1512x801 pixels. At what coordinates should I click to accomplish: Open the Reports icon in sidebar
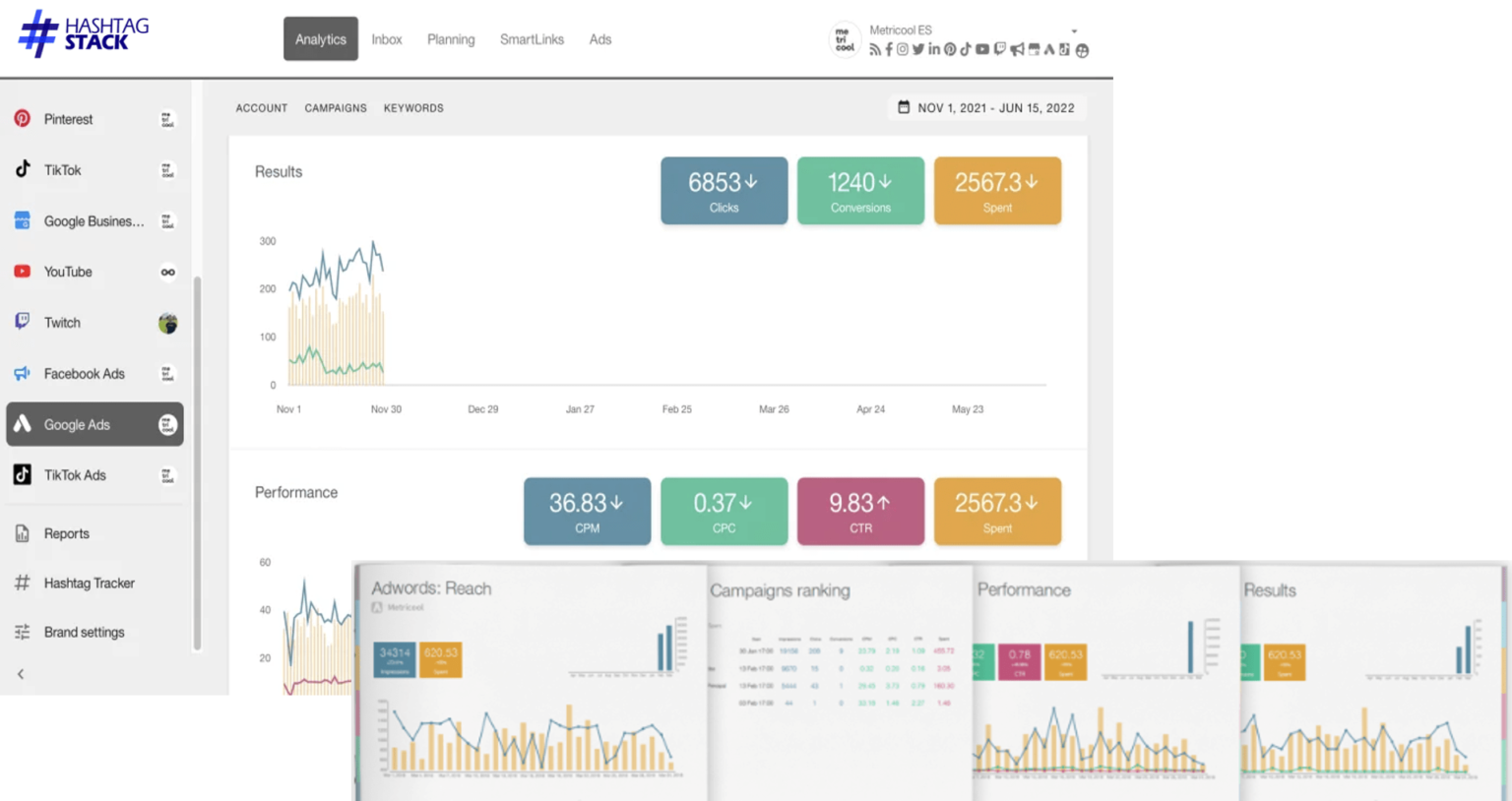click(x=22, y=533)
